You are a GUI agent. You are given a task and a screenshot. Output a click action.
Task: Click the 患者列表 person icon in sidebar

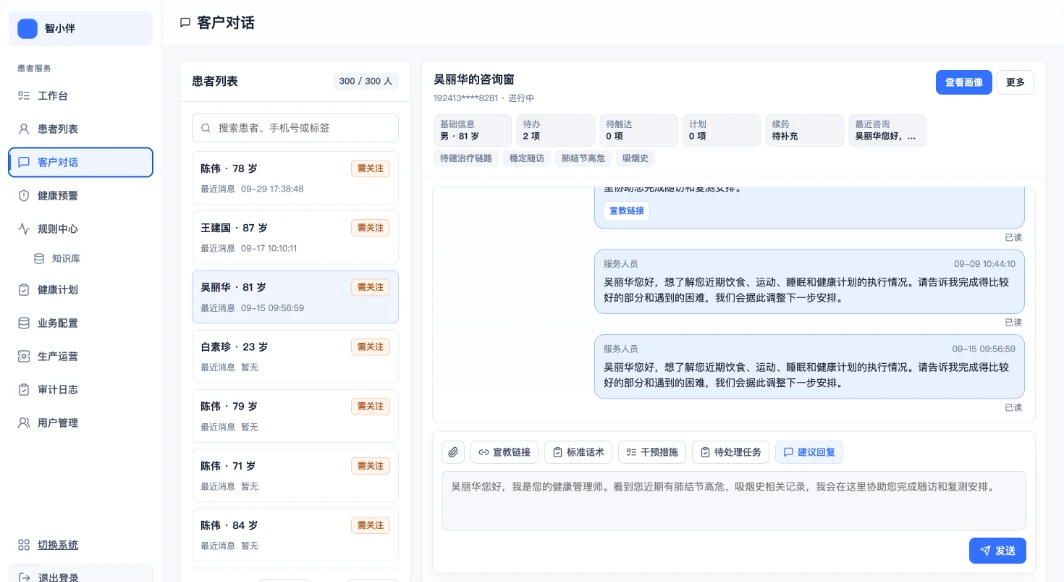[24, 129]
